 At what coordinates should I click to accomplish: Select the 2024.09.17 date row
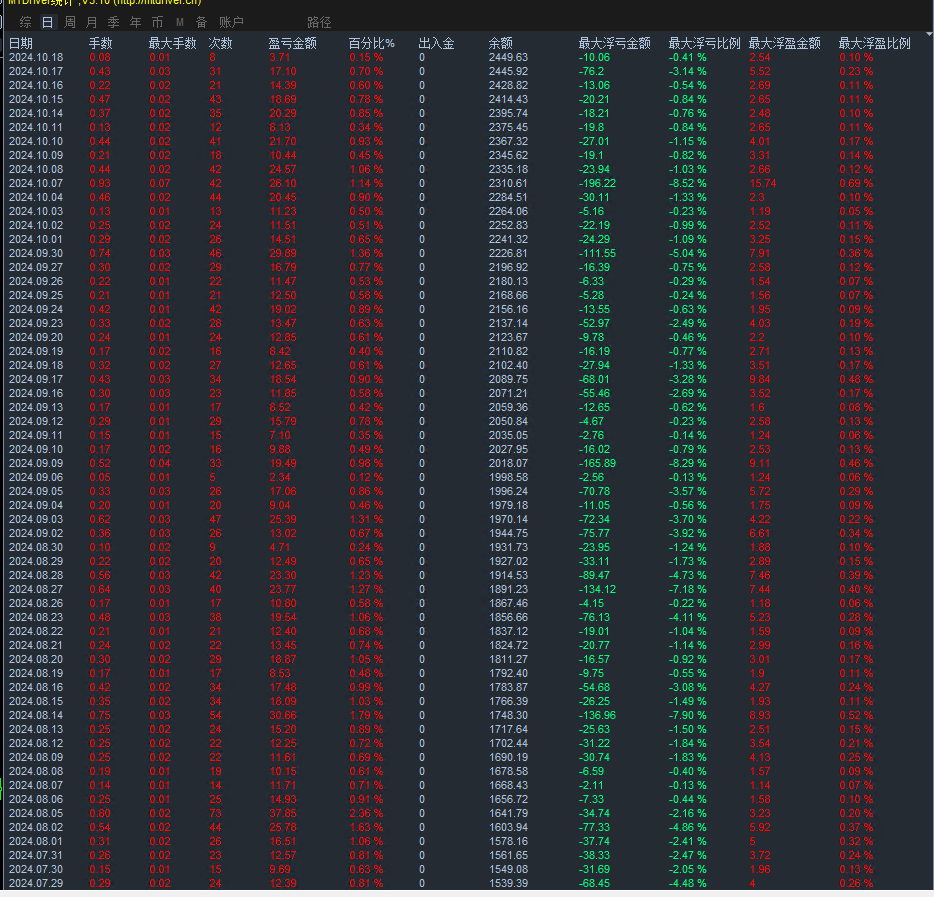click(36, 379)
